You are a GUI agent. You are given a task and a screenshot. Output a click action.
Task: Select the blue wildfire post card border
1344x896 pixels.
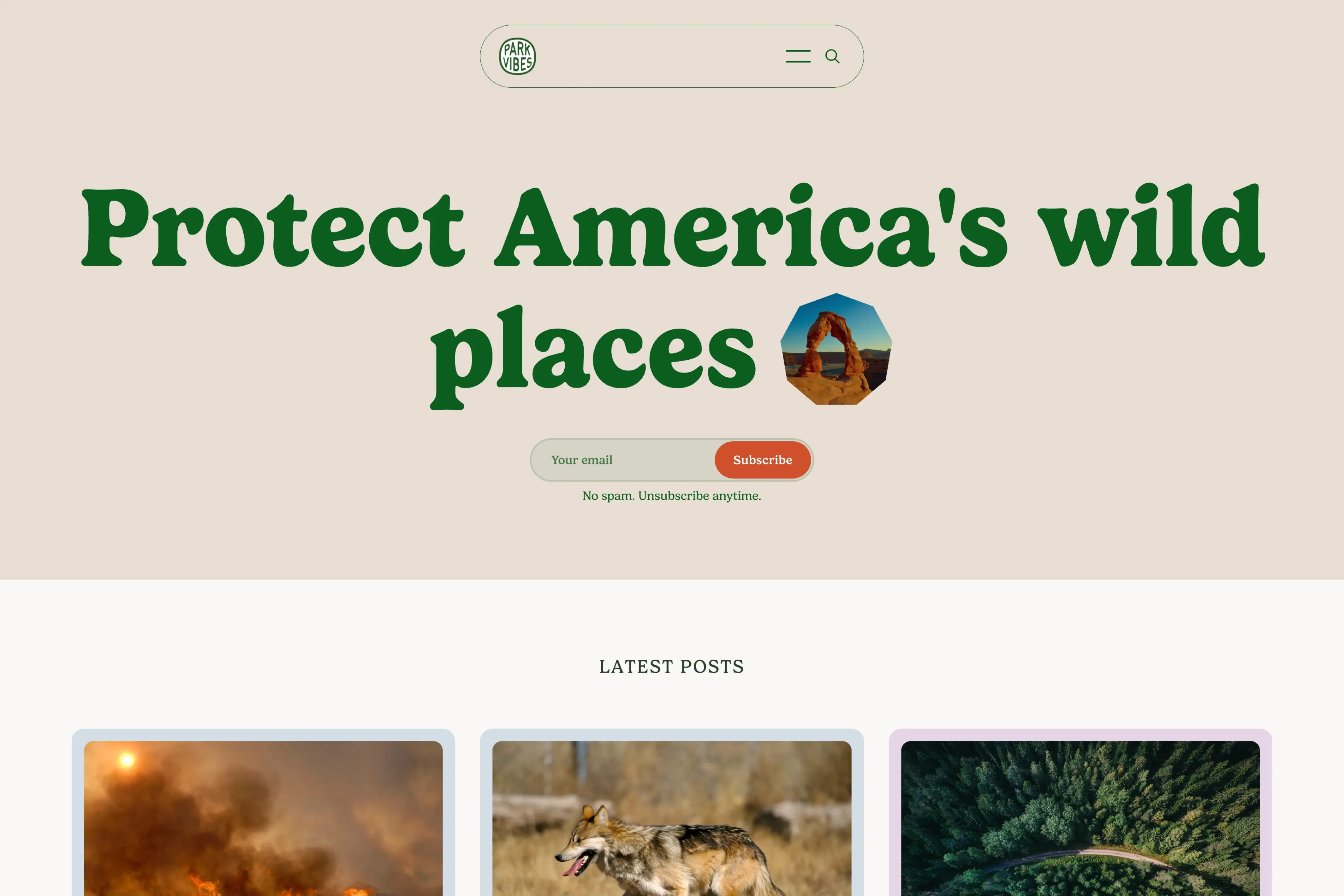click(x=263, y=735)
